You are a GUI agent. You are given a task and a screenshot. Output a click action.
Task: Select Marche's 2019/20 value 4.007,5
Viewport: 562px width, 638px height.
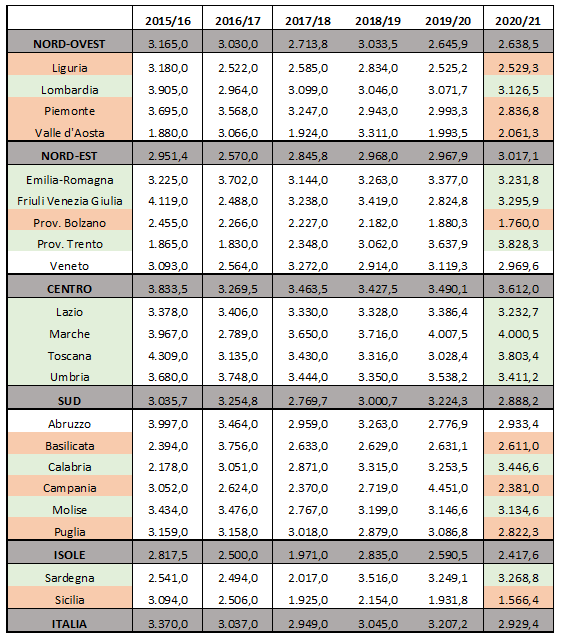[448, 334]
